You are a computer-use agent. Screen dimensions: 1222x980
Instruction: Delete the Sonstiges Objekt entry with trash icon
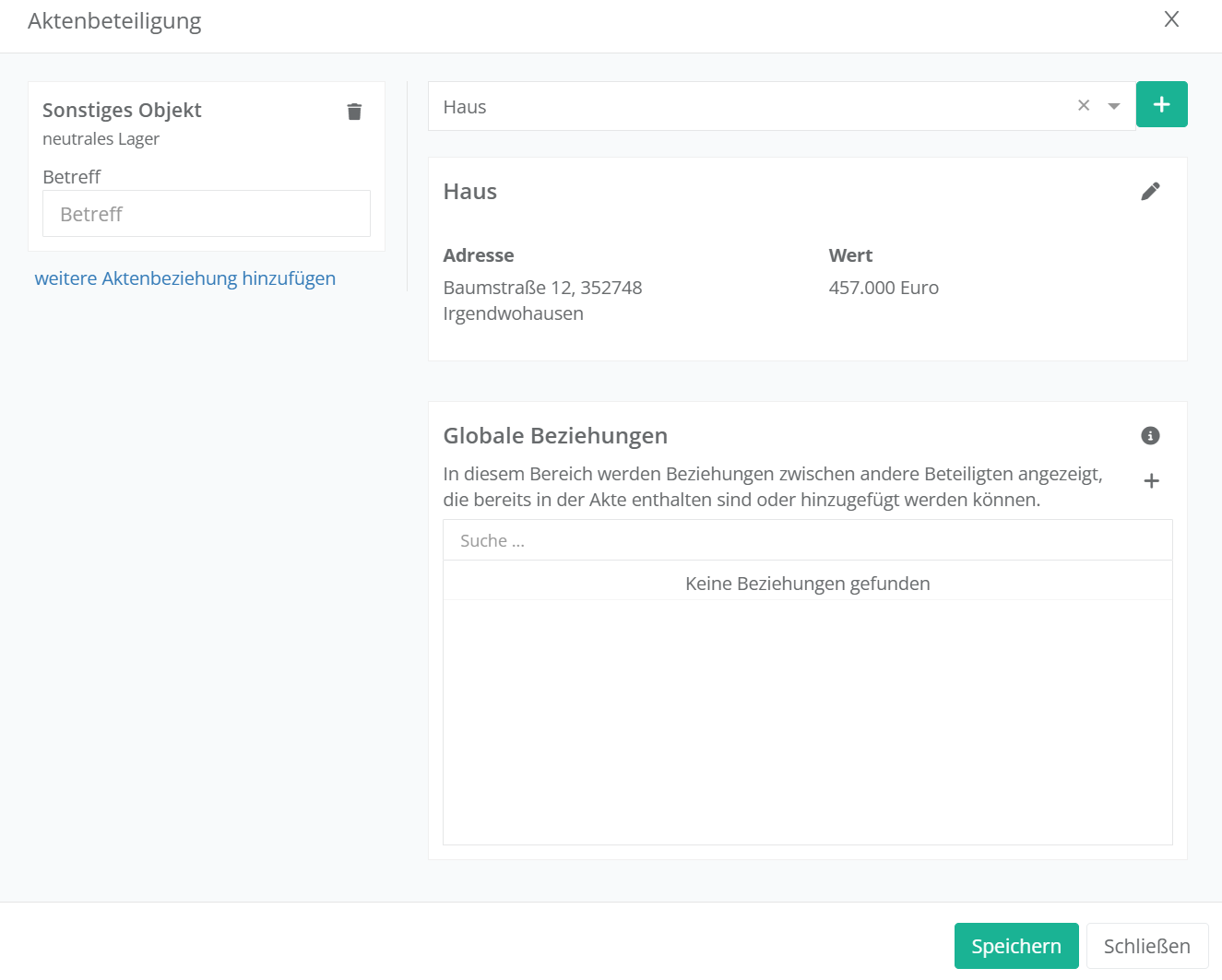coord(354,112)
